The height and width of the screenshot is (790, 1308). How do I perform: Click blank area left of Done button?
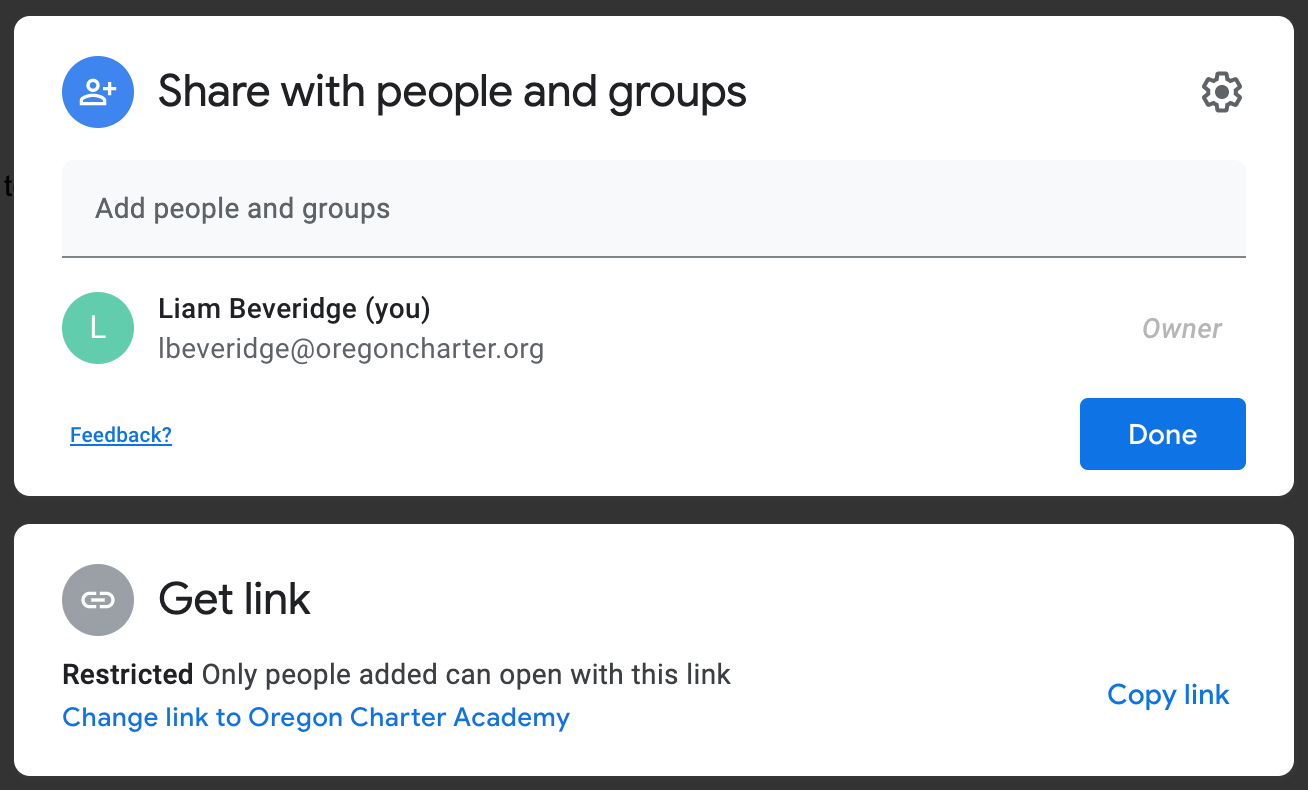pyautogui.click(x=620, y=434)
